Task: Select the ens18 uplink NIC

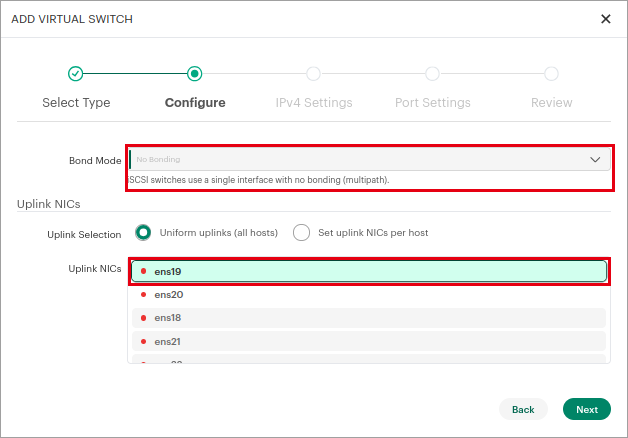Action: click(x=369, y=318)
